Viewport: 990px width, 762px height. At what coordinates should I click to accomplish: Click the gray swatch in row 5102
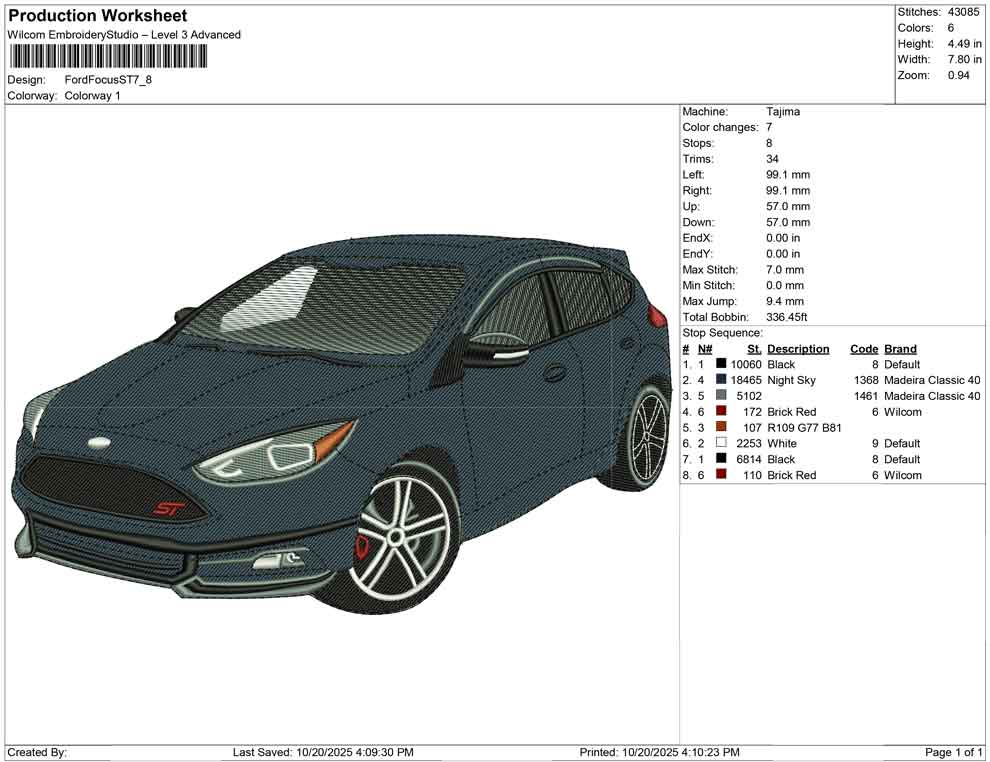[x=721, y=396]
